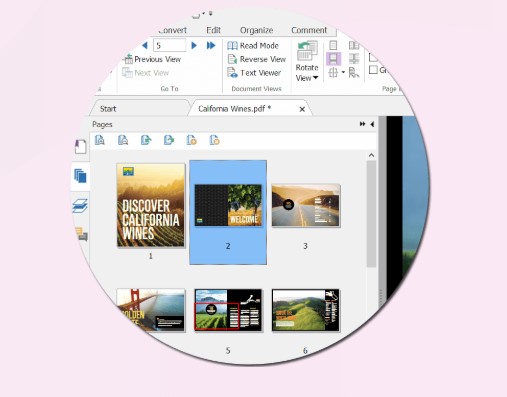Open the split view dropdown arrow
The width and height of the screenshot is (507, 397).
tap(343, 72)
